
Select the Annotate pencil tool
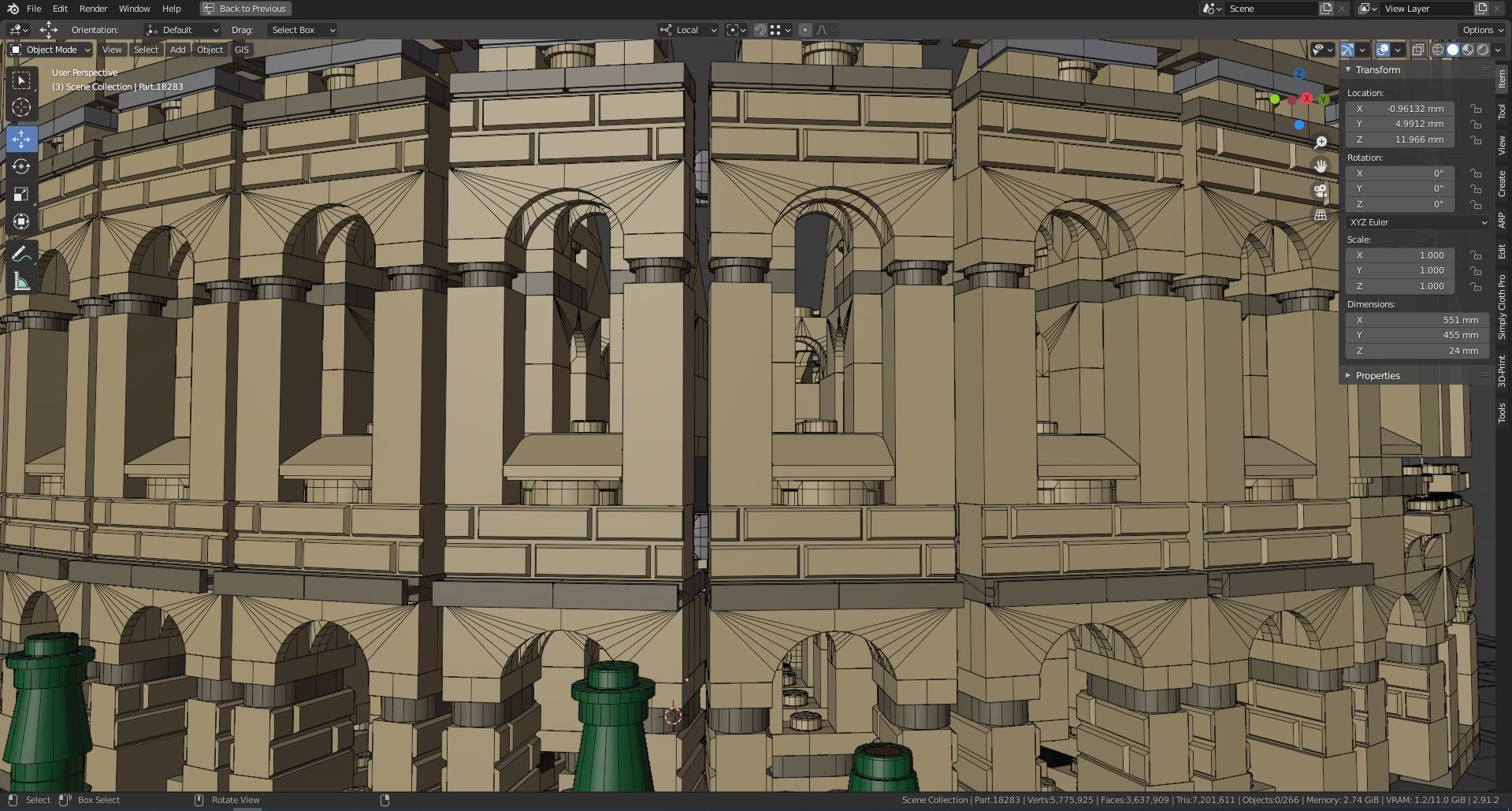click(21, 254)
